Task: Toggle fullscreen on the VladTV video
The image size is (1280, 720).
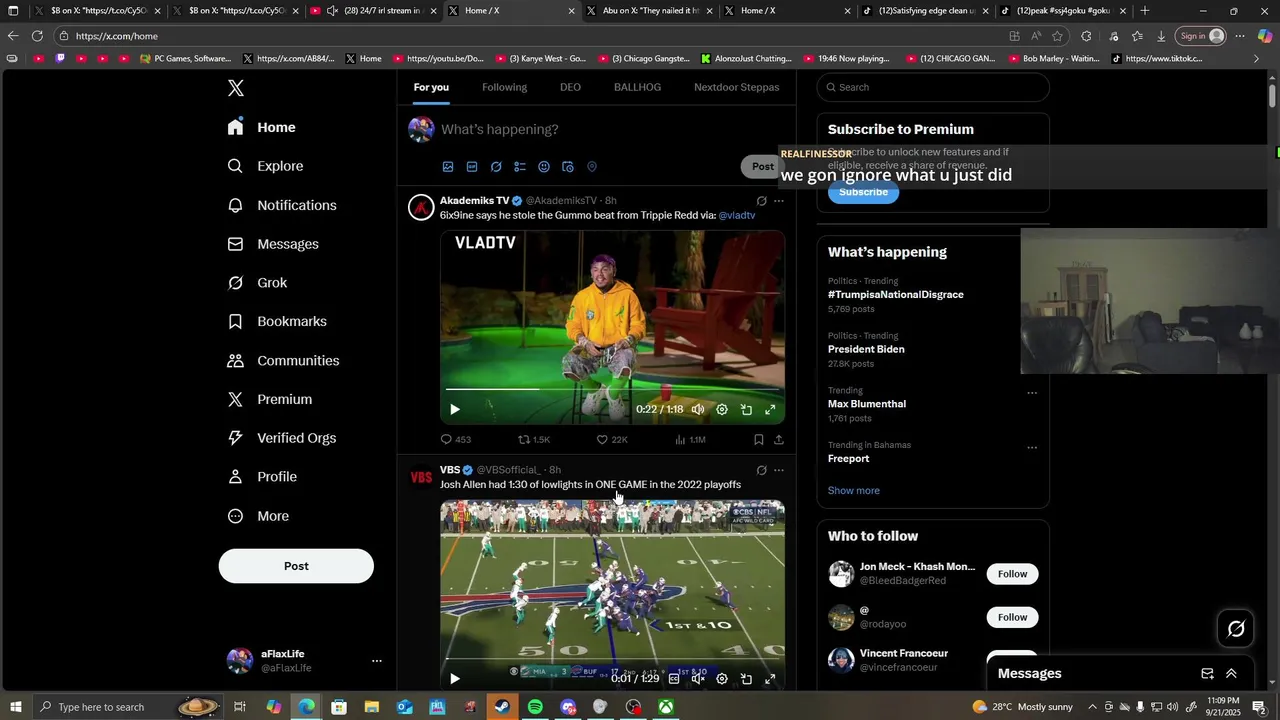Action: coord(770,409)
